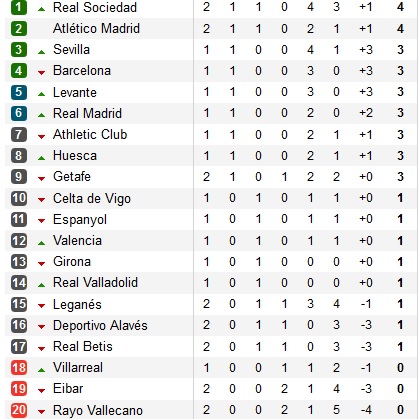This screenshot has height=419, width=418.
Task: Click the red rank 20 badge
Action: point(19,410)
